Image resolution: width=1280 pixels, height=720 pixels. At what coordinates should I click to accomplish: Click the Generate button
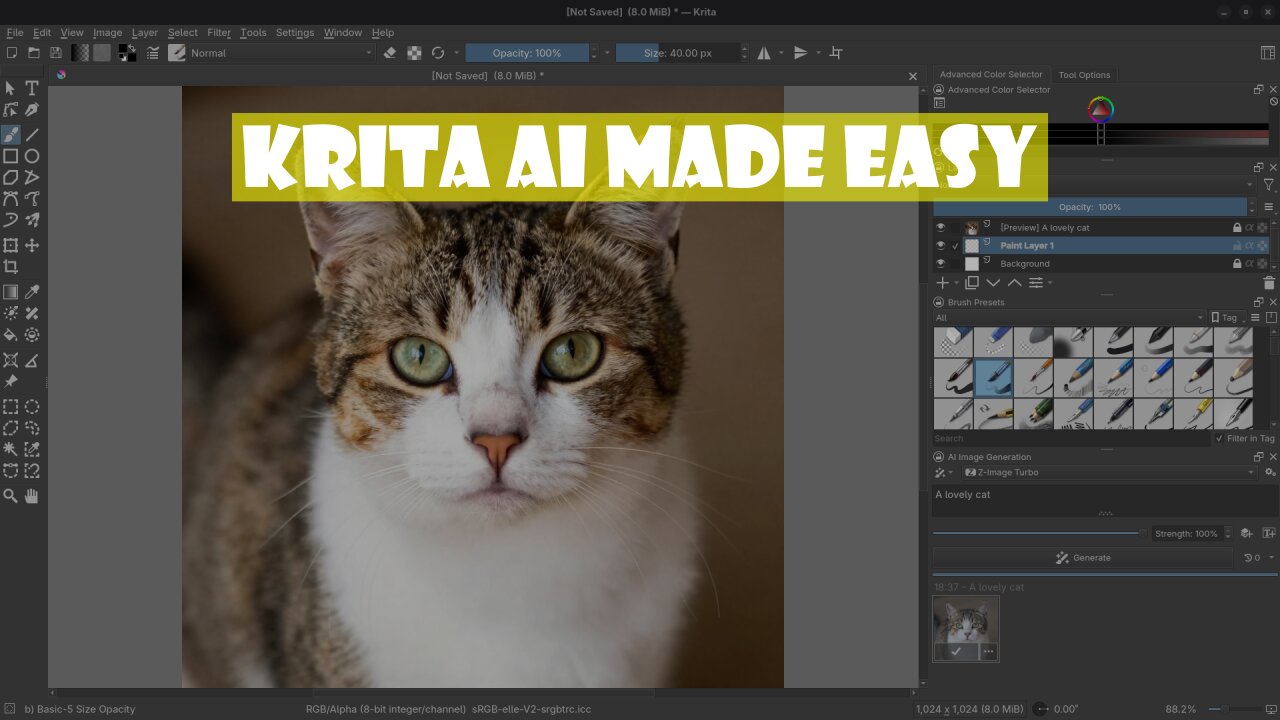pyautogui.click(x=1083, y=558)
